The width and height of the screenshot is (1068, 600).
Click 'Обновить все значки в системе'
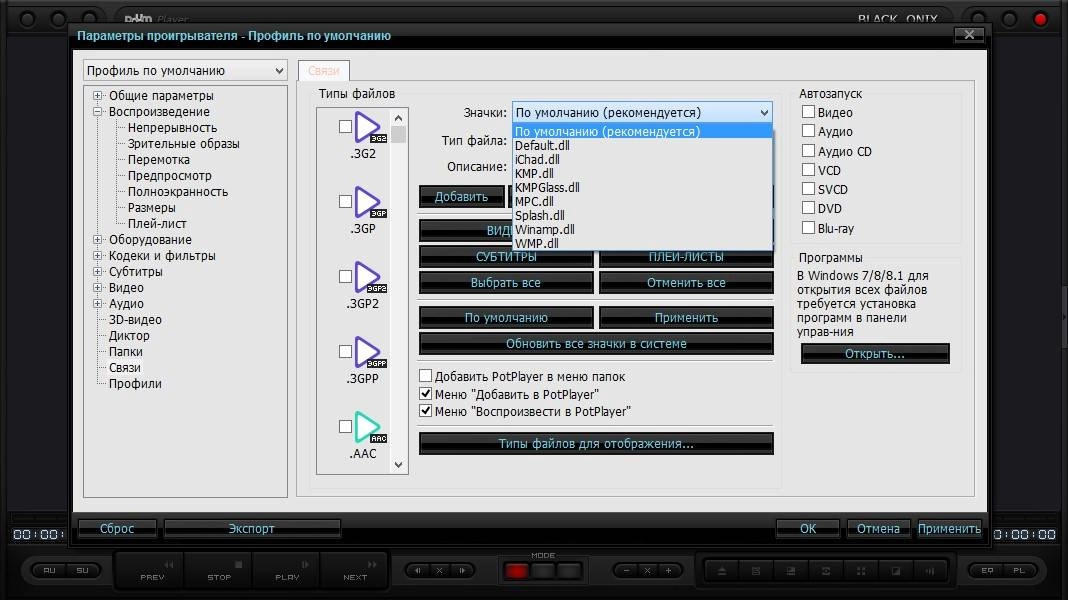point(596,344)
